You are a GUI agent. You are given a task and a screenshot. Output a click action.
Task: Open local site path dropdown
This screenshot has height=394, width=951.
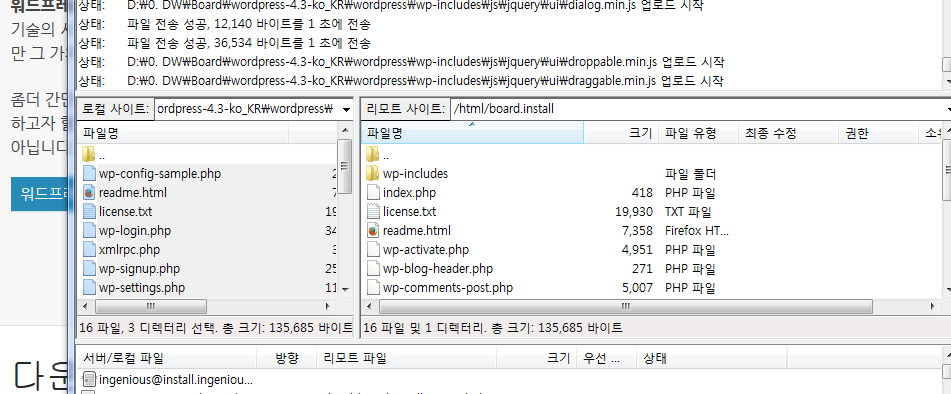[346, 109]
